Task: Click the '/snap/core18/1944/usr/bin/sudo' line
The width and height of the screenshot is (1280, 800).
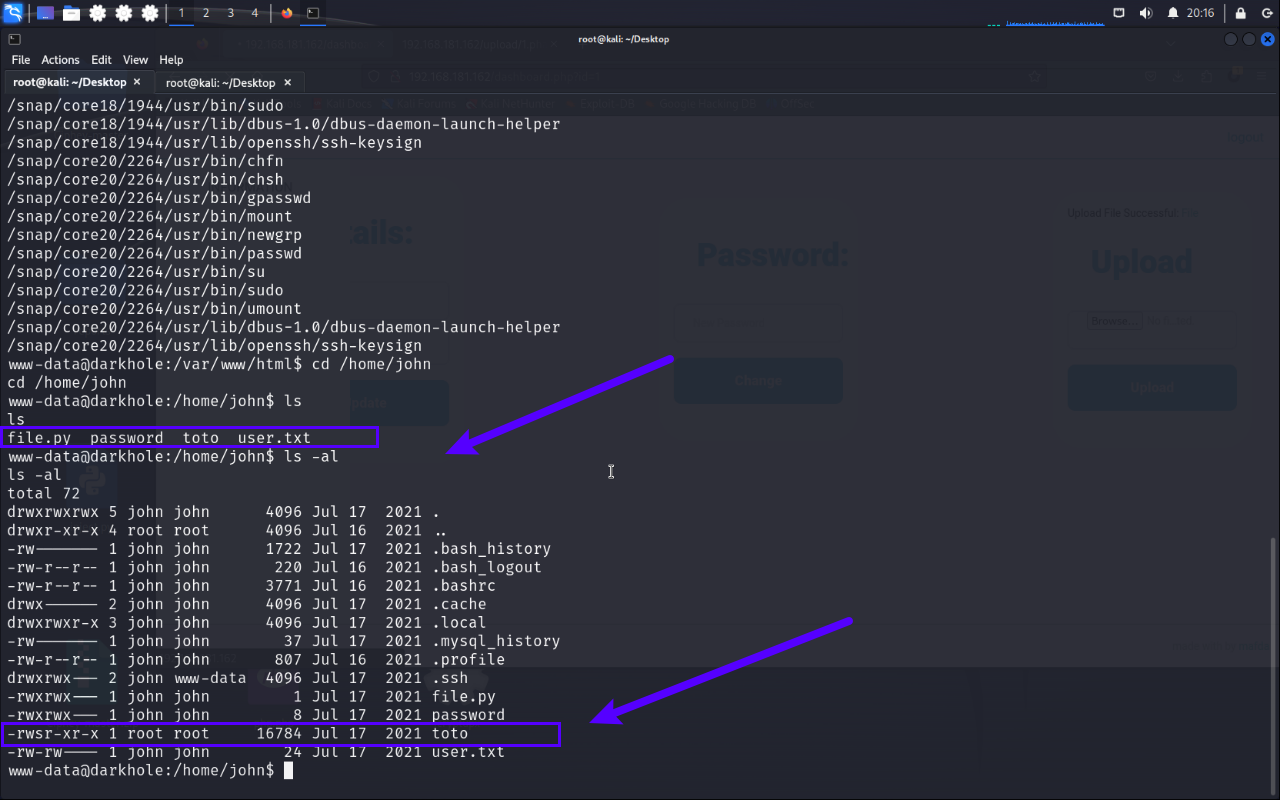Action: pyautogui.click(x=145, y=105)
